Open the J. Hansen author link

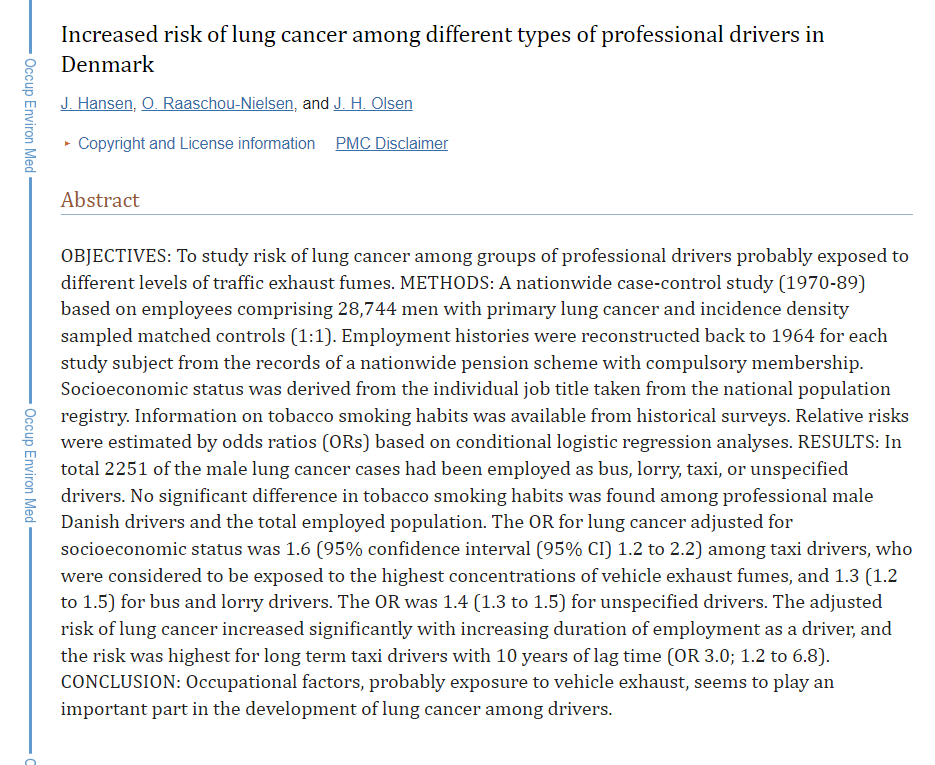(x=96, y=104)
